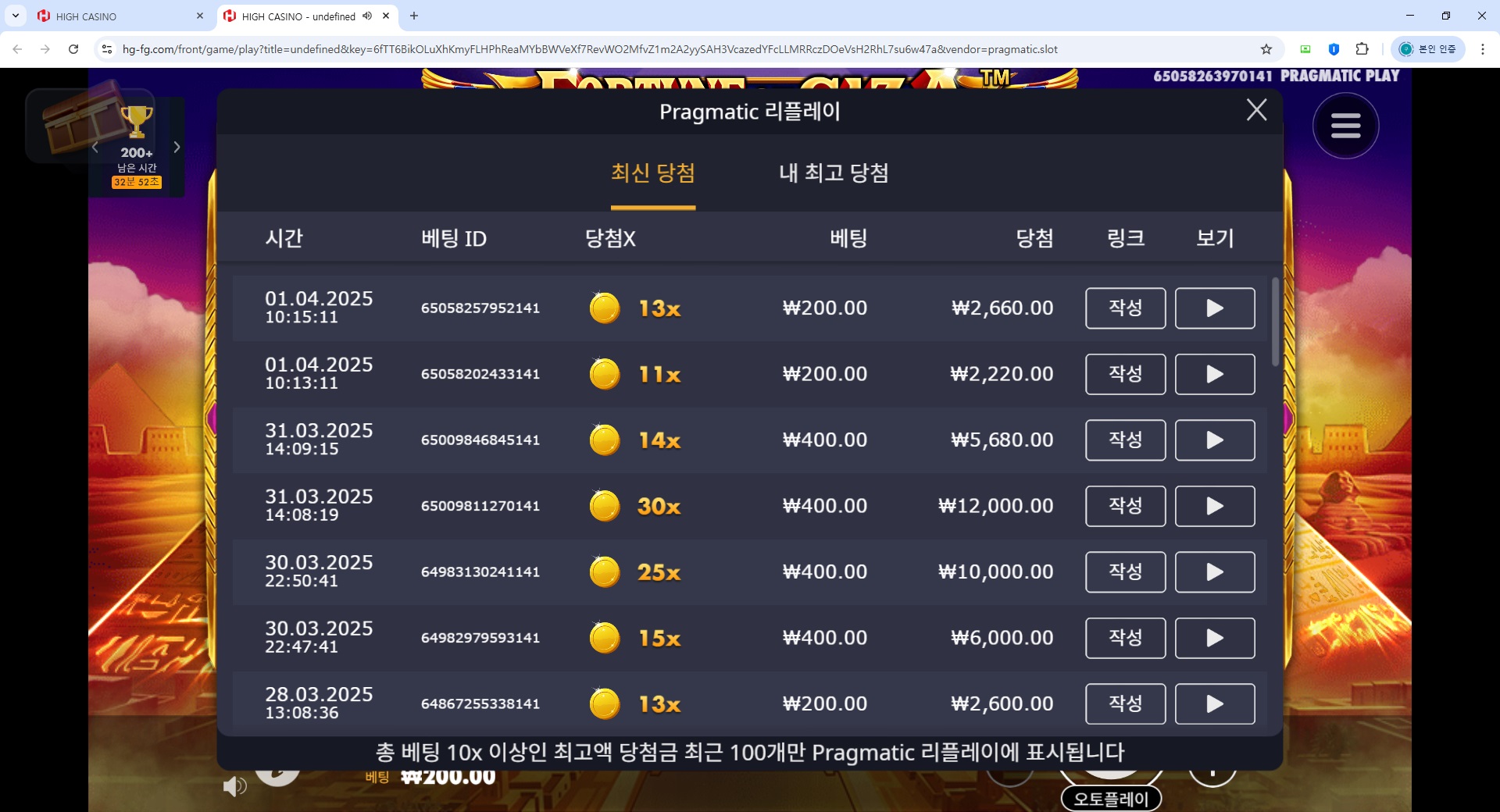Viewport: 1500px width, 812px height.
Task: Bookmark this page with the star icon
Action: 1266,49
